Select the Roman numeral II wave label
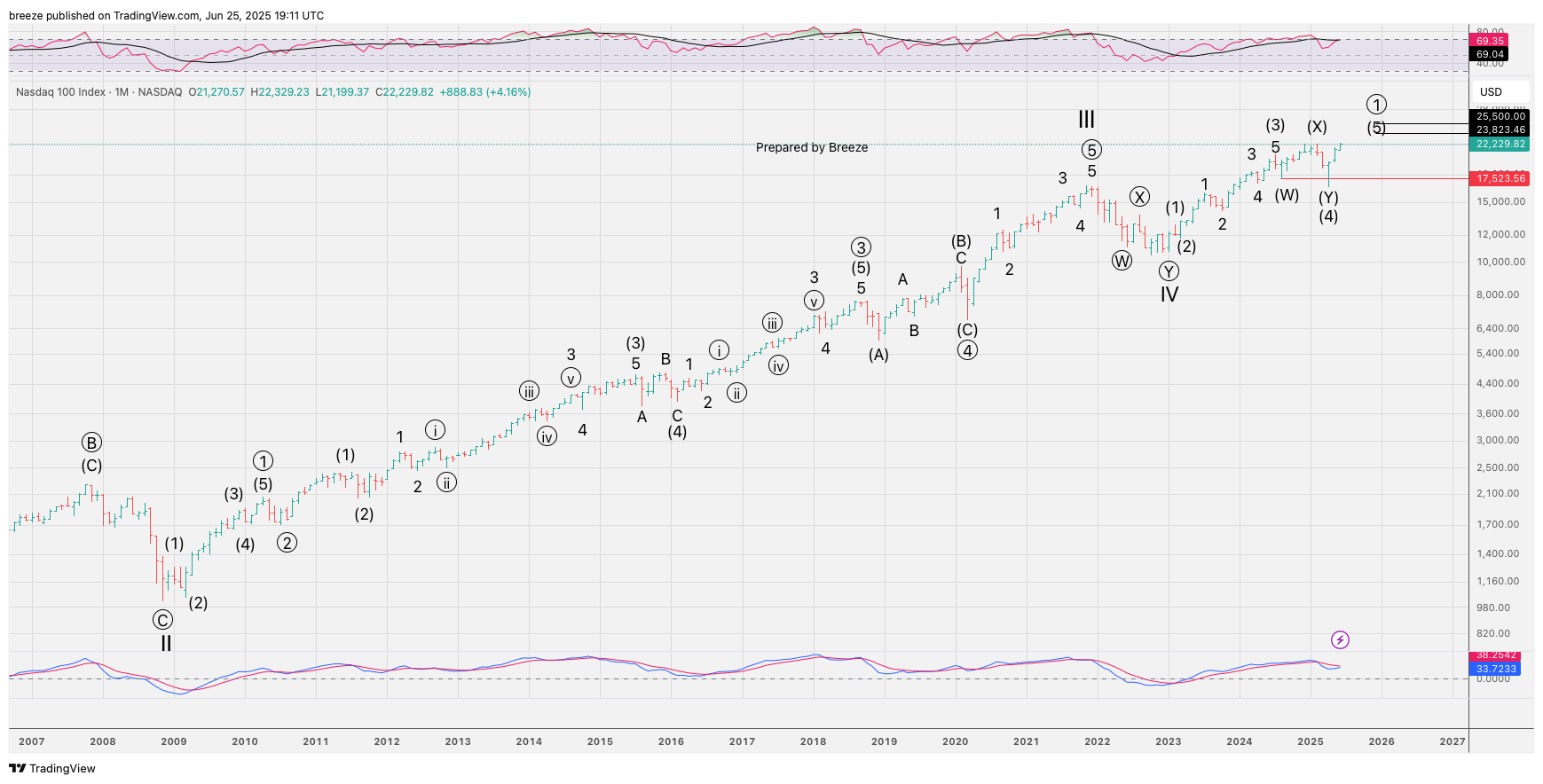The height and width of the screenshot is (784, 1543). pyautogui.click(x=166, y=643)
